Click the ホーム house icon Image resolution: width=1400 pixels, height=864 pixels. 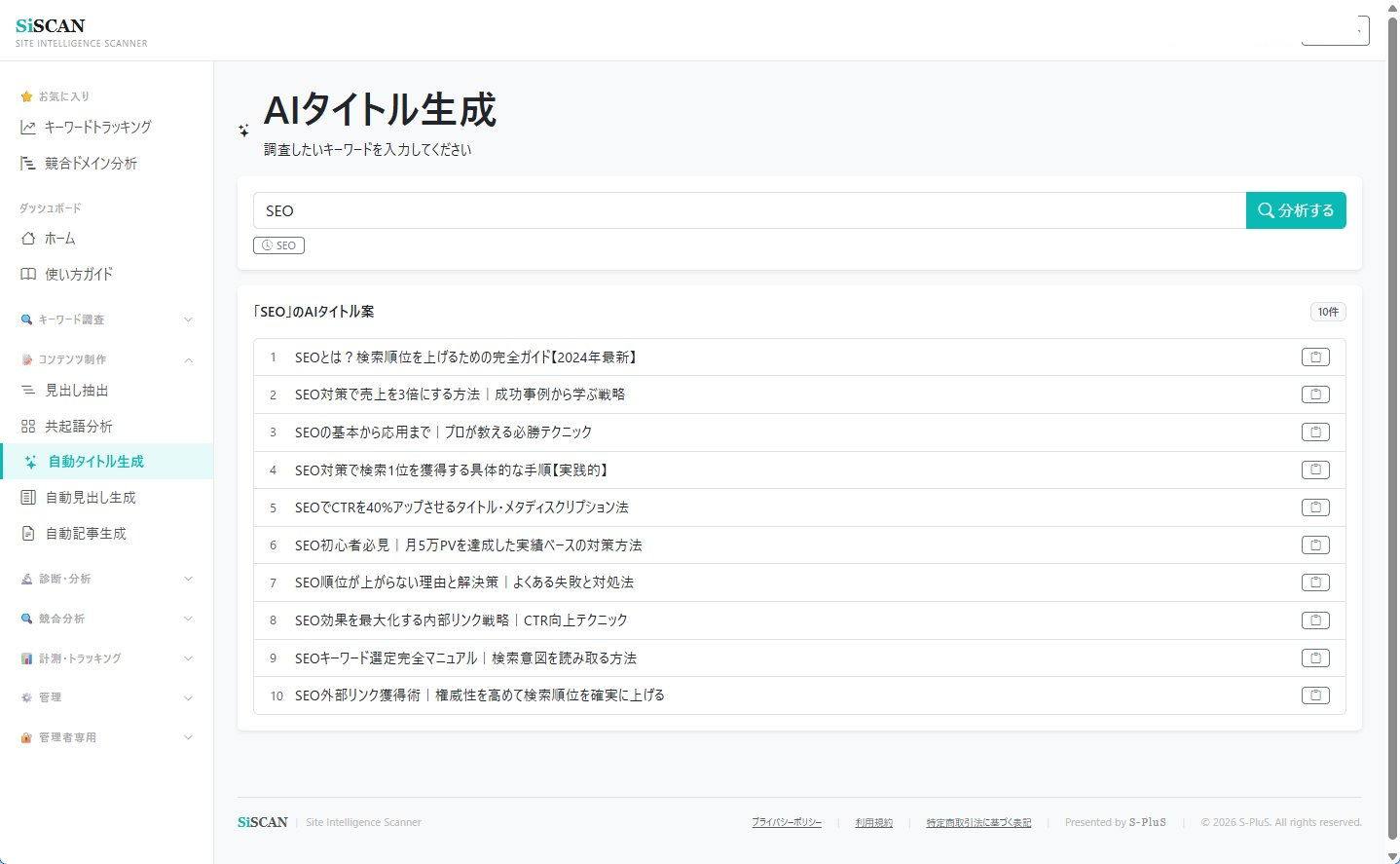click(28, 239)
